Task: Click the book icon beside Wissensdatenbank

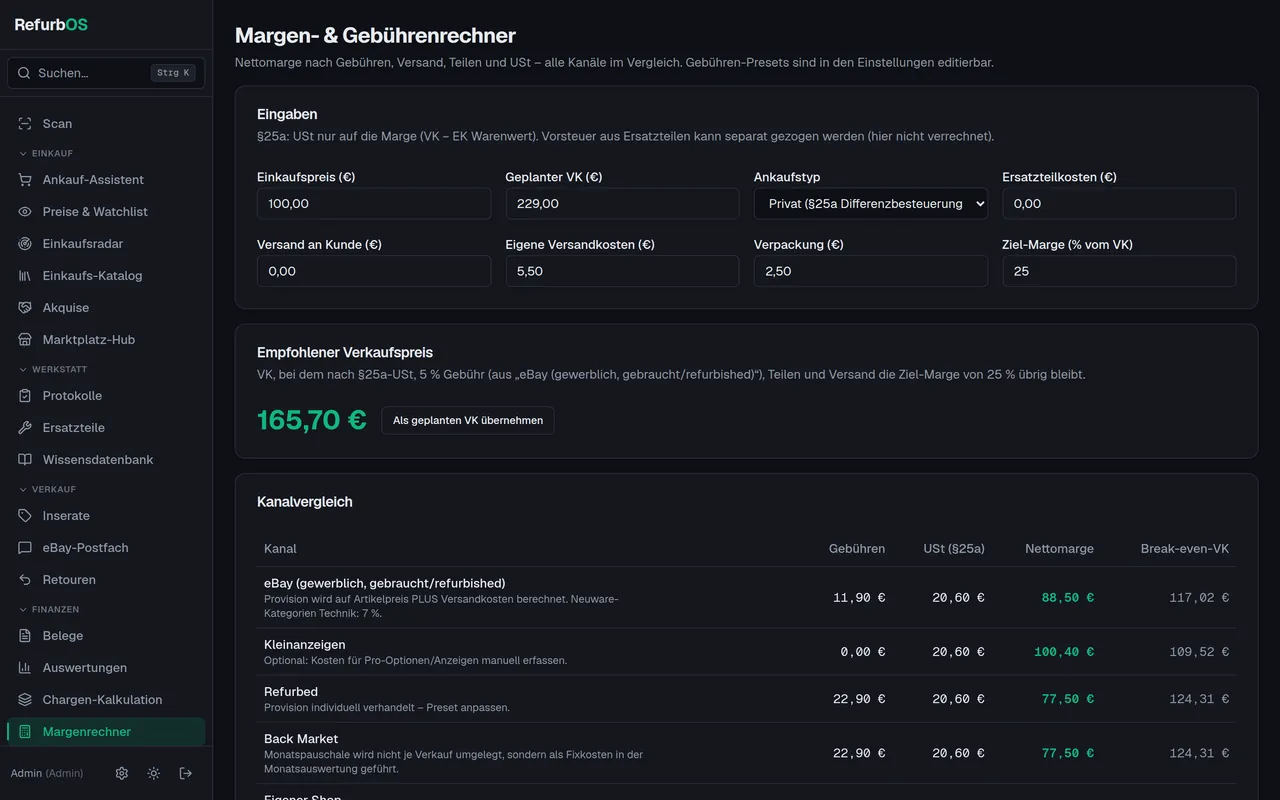Action: 25,460
